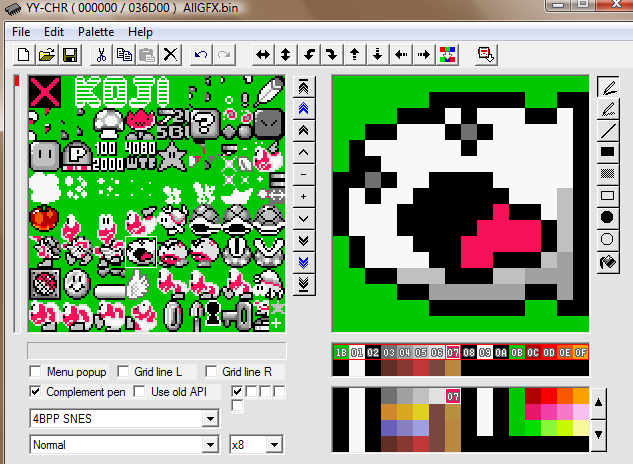Open the x8 zoom dropdown
This screenshot has width=633, height=464.
[274, 445]
